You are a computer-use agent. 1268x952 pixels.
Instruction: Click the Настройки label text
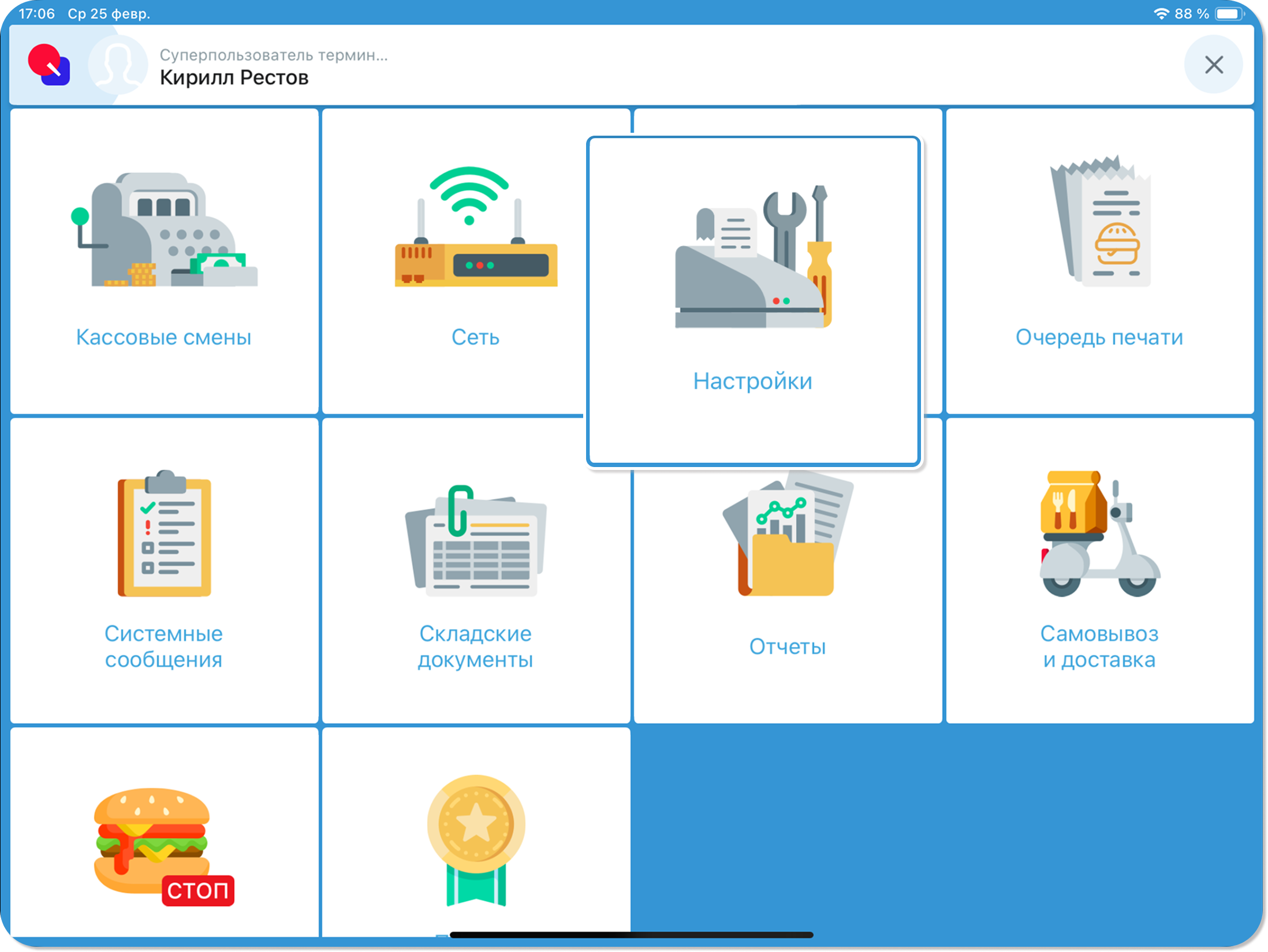[753, 381]
